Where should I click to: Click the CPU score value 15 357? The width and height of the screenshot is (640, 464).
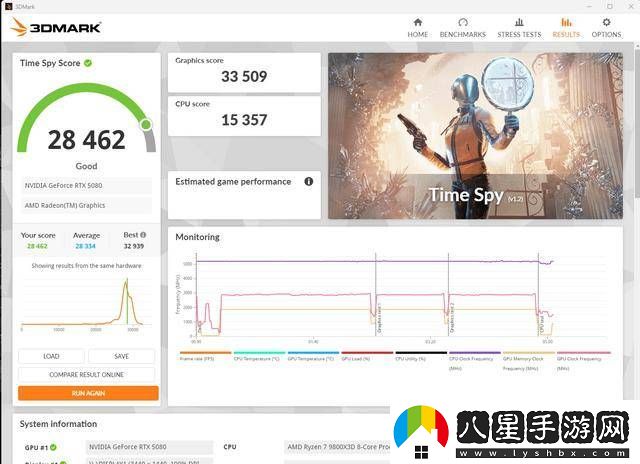[x=244, y=120]
